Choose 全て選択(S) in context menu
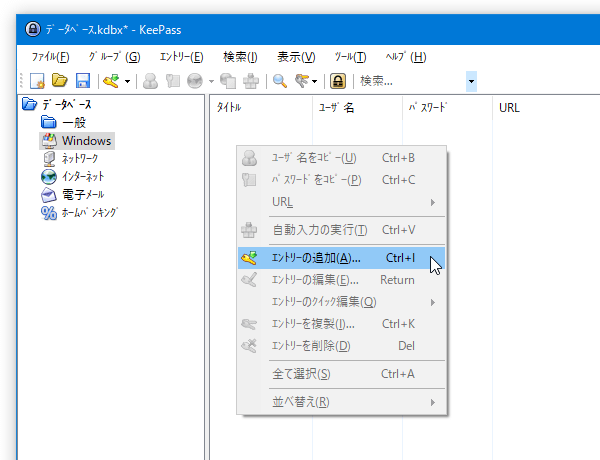Viewport: 600px width, 460px height. (x=341, y=374)
